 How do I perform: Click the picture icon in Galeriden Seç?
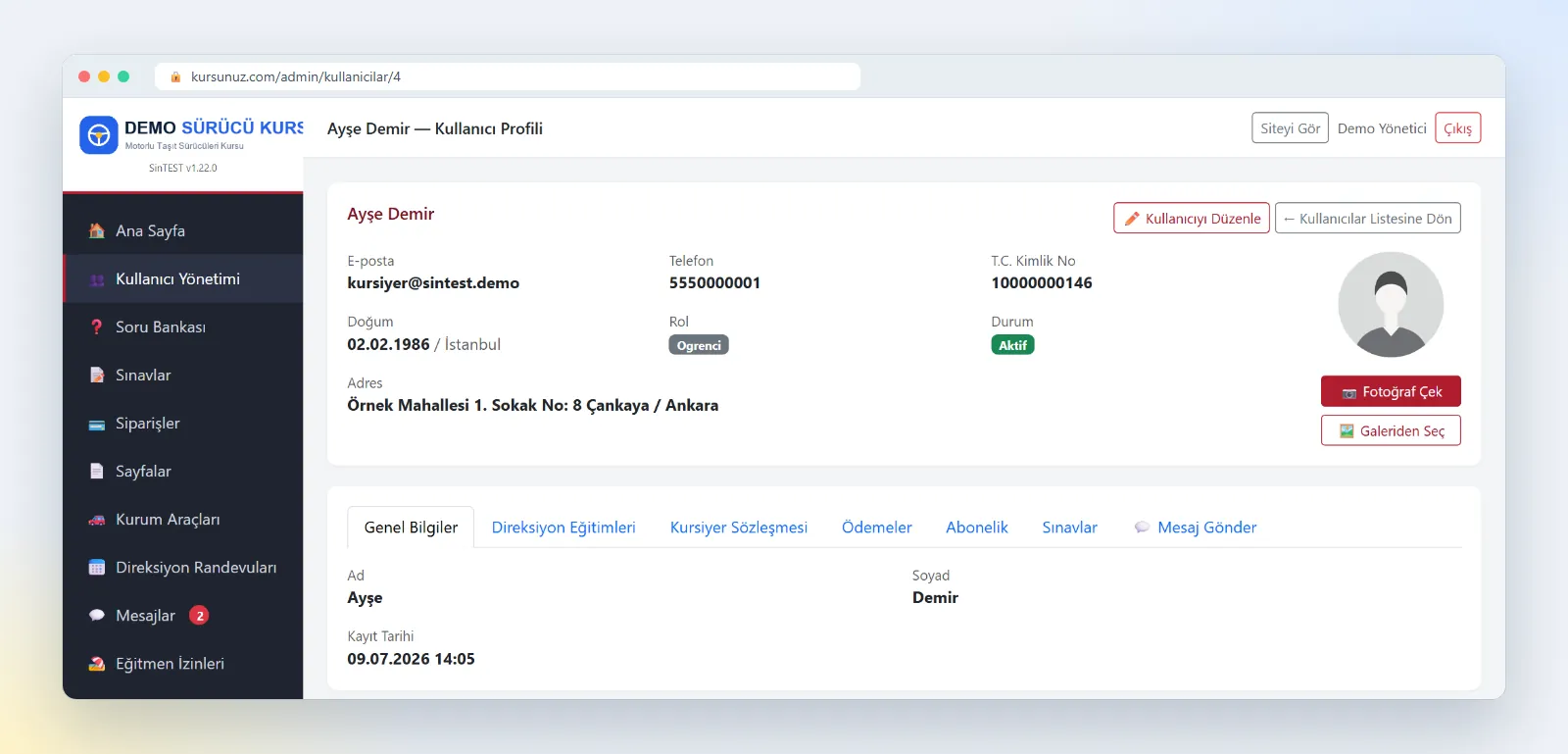pos(1347,431)
